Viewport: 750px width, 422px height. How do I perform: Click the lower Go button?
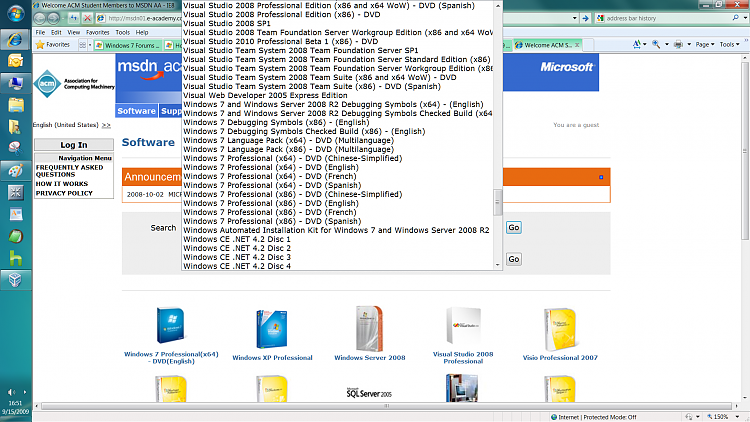[x=514, y=259]
